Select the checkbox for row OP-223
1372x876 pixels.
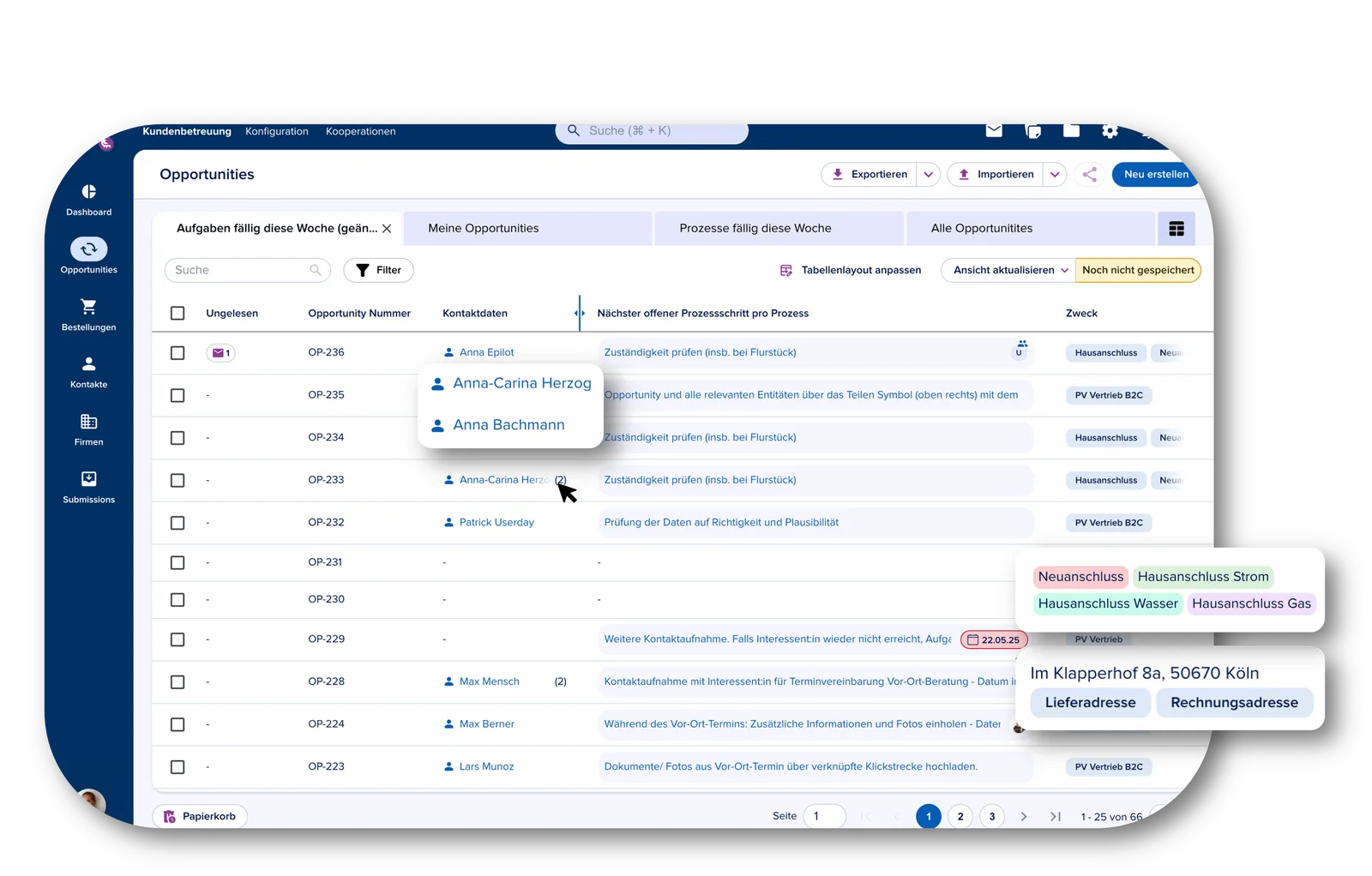[178, 768]
